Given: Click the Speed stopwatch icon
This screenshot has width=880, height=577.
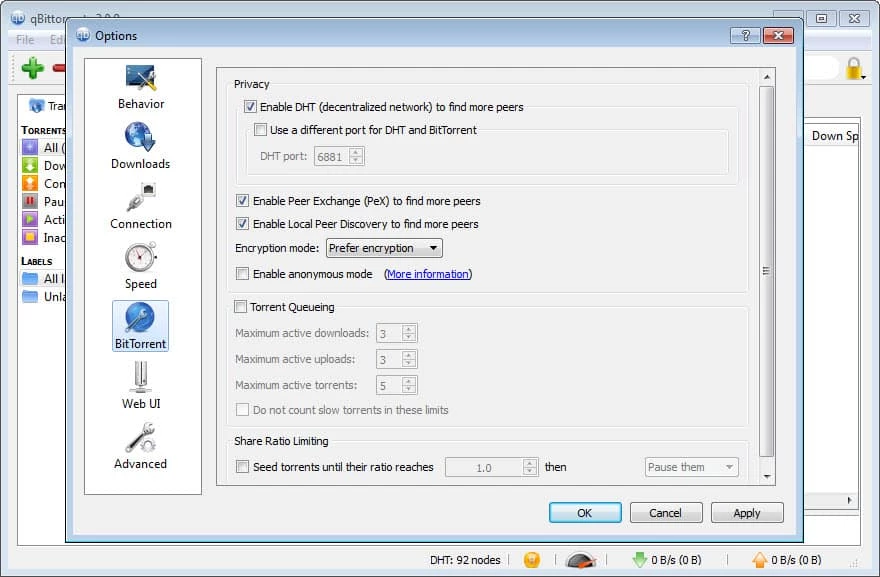Looking at the screenshot, I should 141,258.
